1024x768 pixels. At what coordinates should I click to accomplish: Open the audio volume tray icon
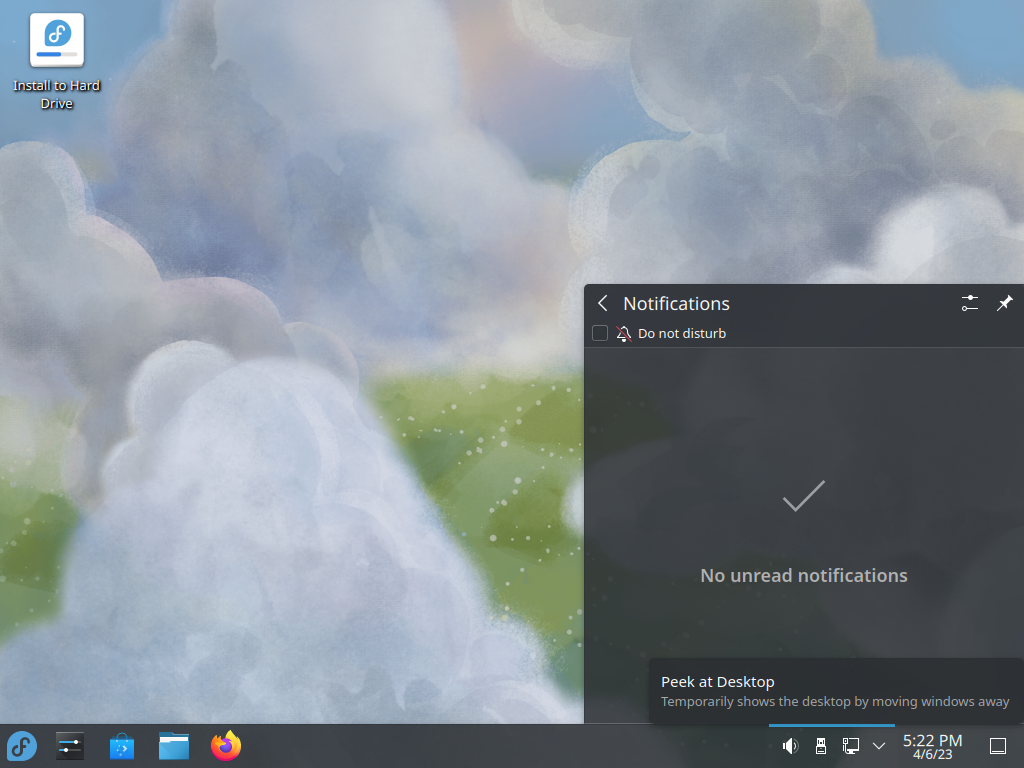[790, 746]
